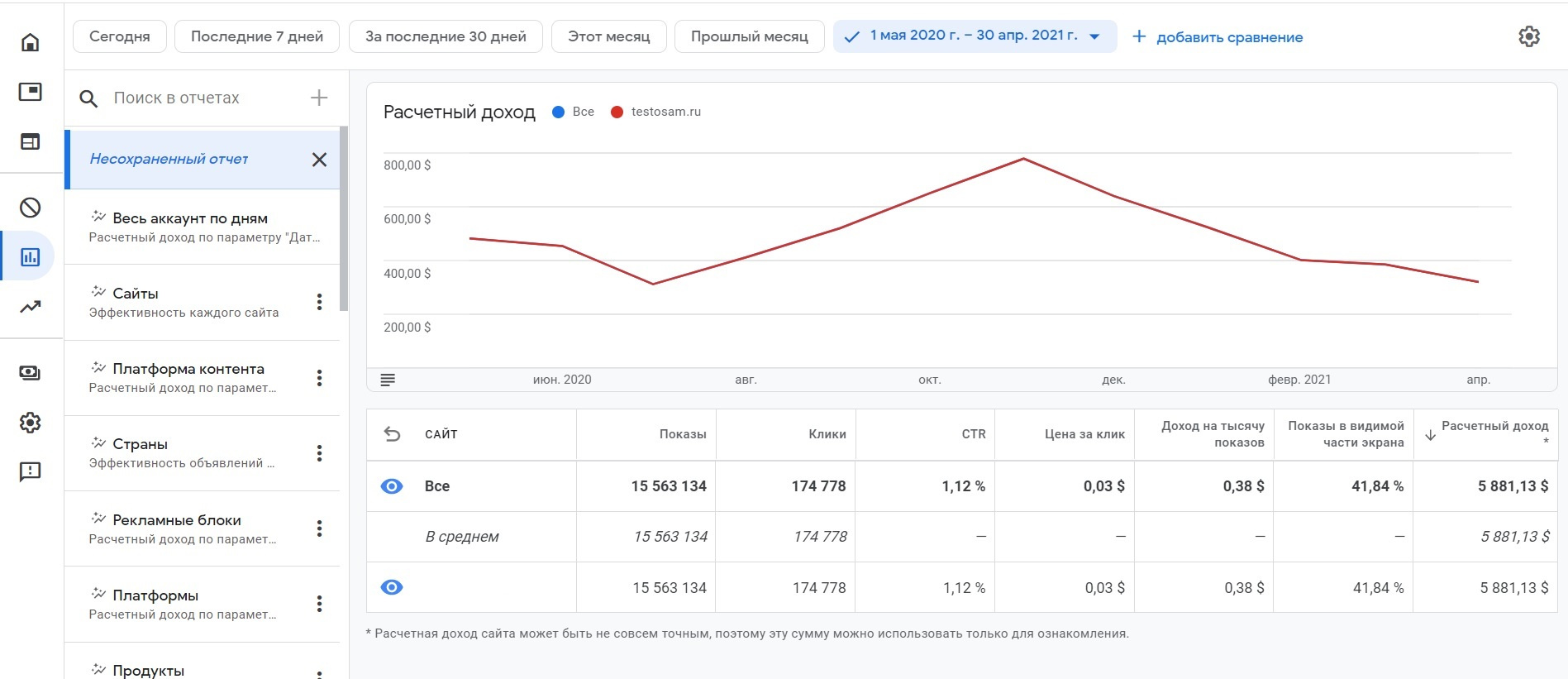Sort by Показы в видимой части экрана header
This screenshot has width=1568, height=679.
pos(1346,434)
